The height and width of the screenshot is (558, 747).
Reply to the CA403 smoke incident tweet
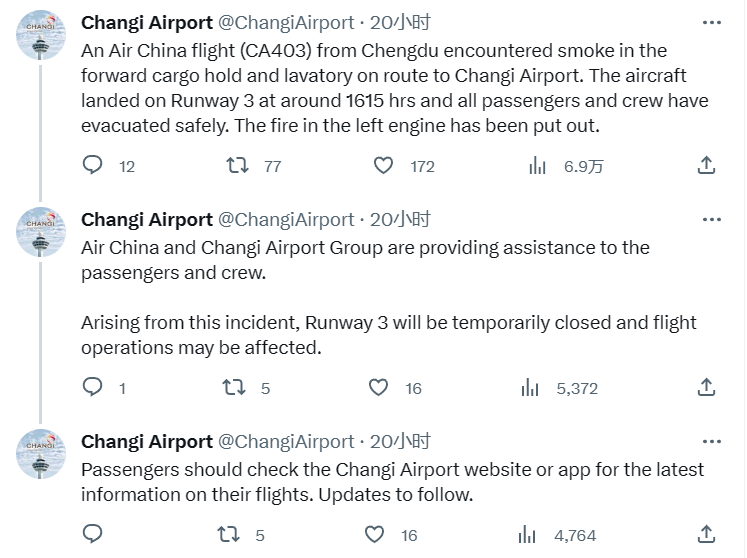[92, 165]
